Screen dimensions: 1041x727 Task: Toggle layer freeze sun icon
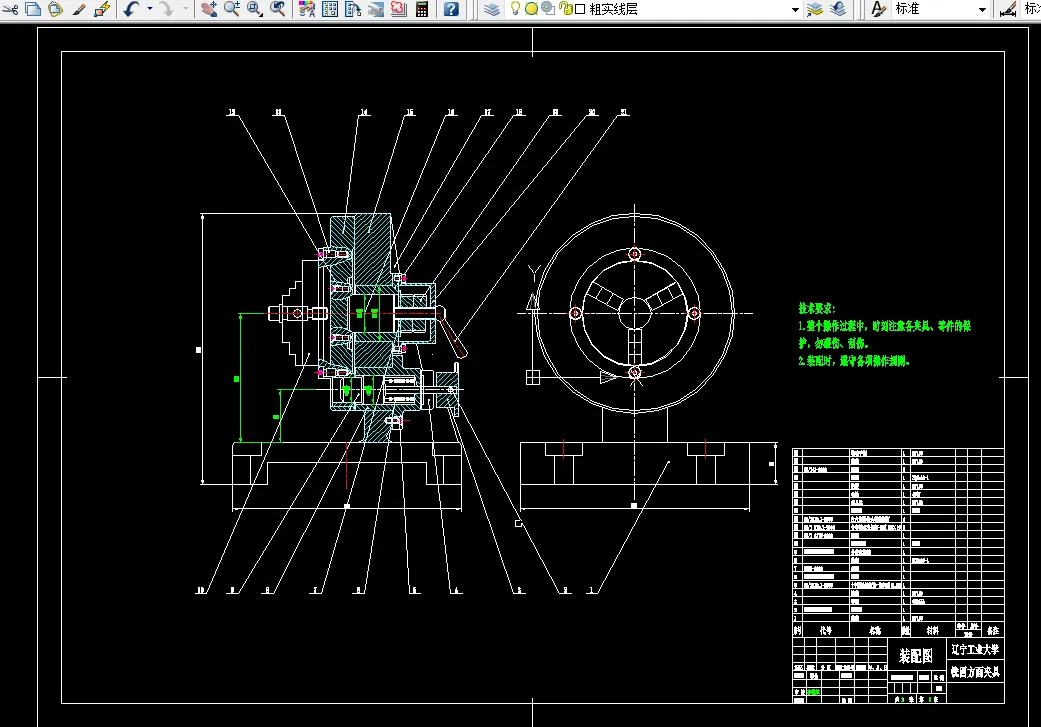[531, 9]
